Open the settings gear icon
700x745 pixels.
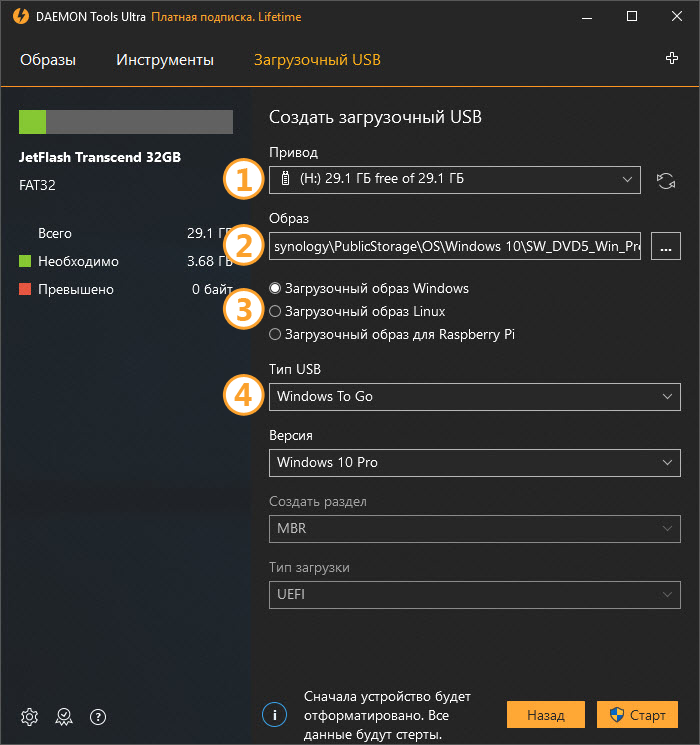click(29, 716)
